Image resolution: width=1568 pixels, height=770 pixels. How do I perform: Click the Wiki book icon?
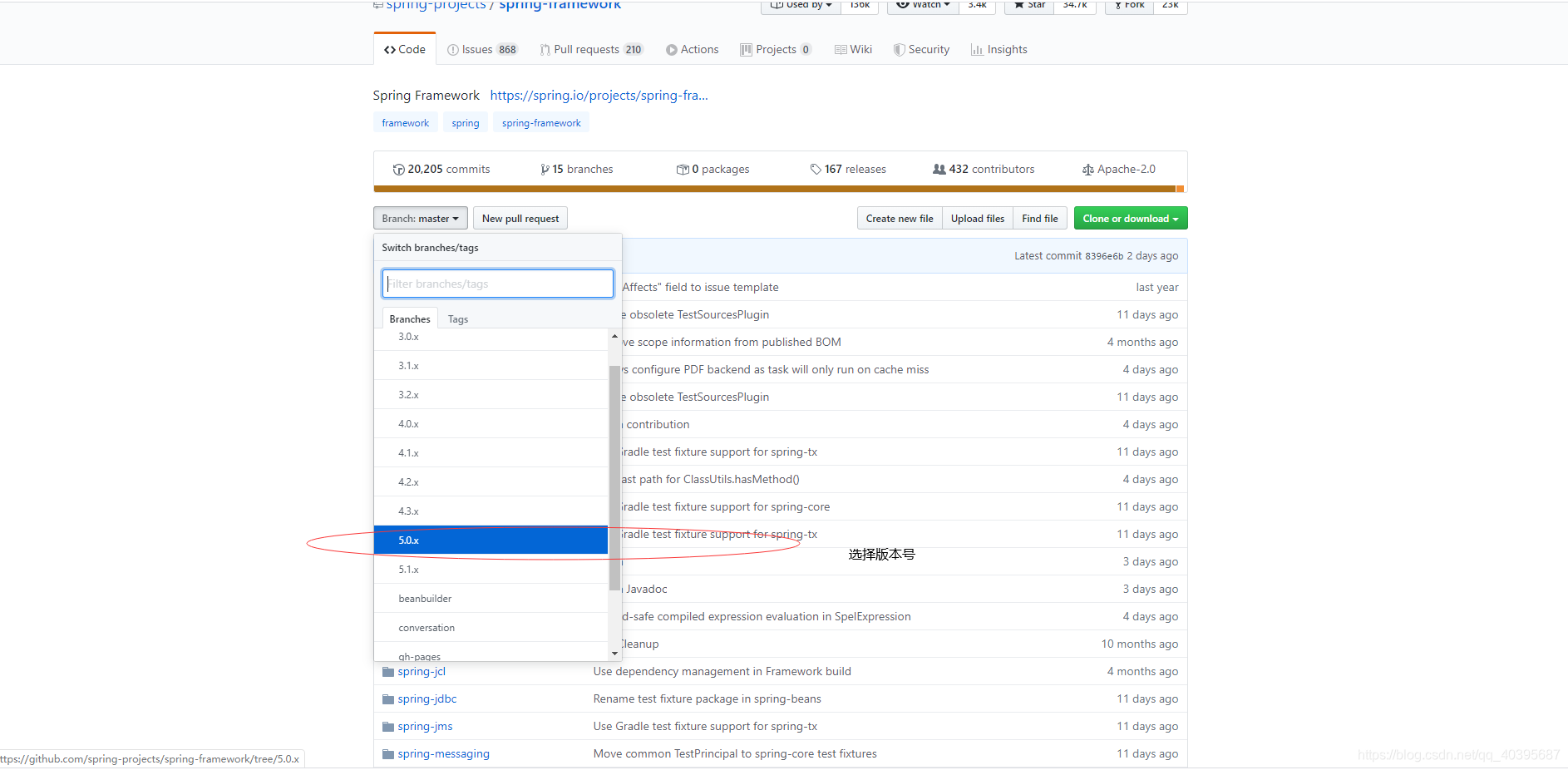[x=841, y=50]
